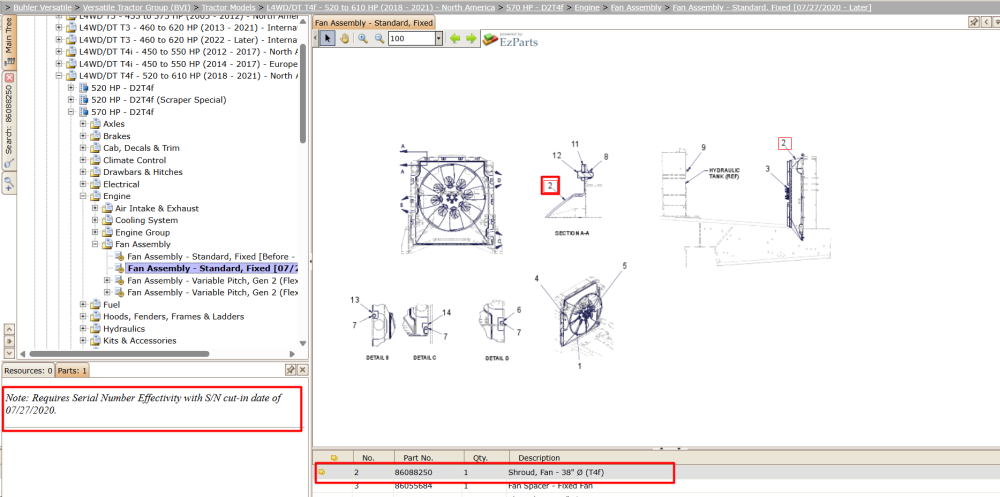Switch to Search: 86088250 side tab

[x=9, y=121]
